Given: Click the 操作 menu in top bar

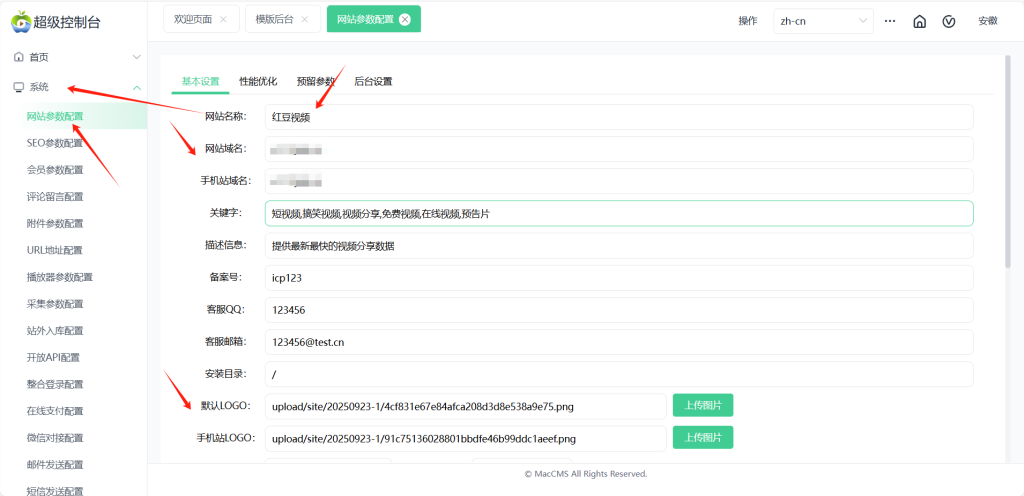Looking at the screenshot, I should 748,21.
